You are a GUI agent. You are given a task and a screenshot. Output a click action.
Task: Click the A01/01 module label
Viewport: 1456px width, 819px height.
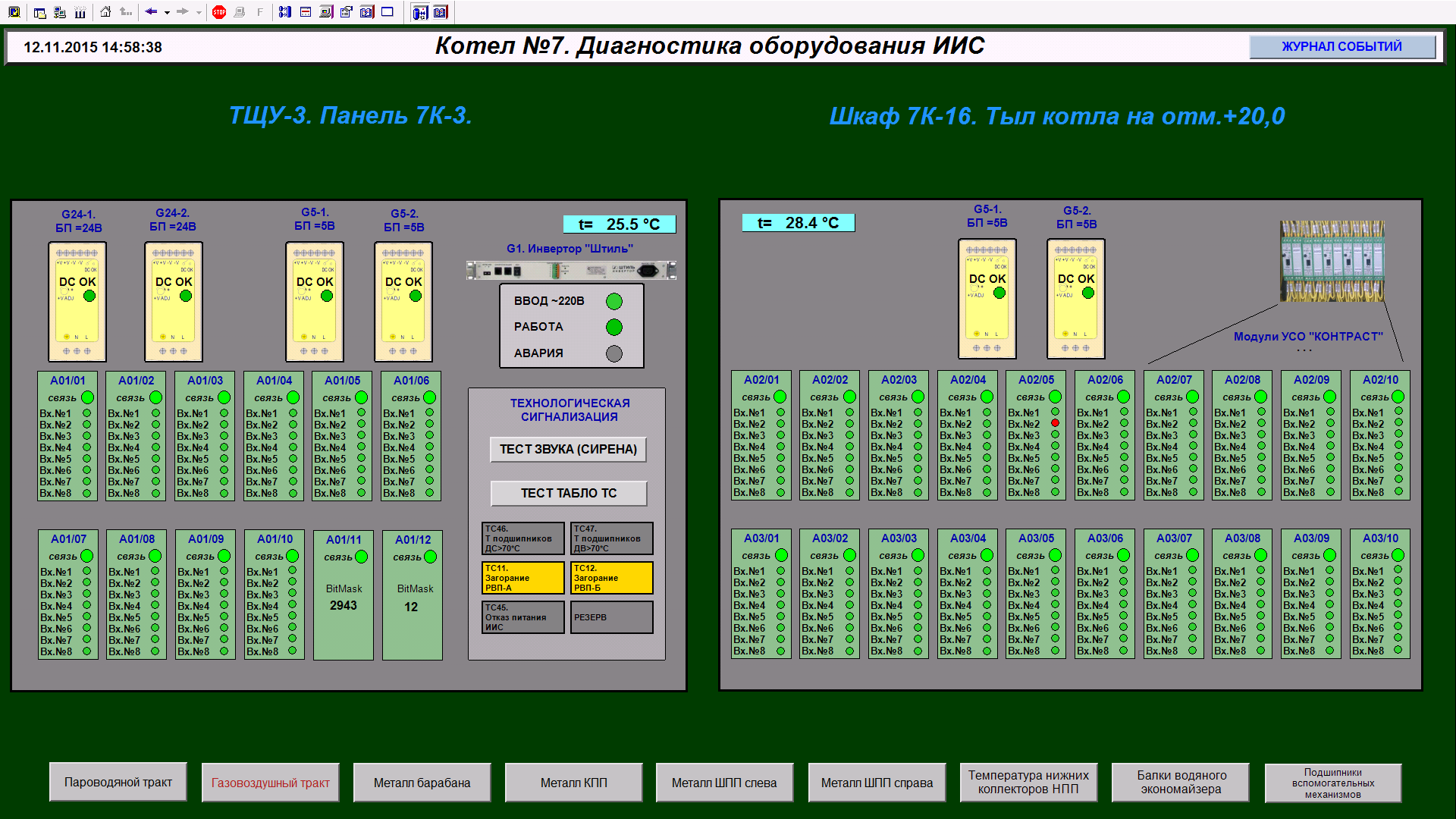pyautogui.click(x=68, y=381)
